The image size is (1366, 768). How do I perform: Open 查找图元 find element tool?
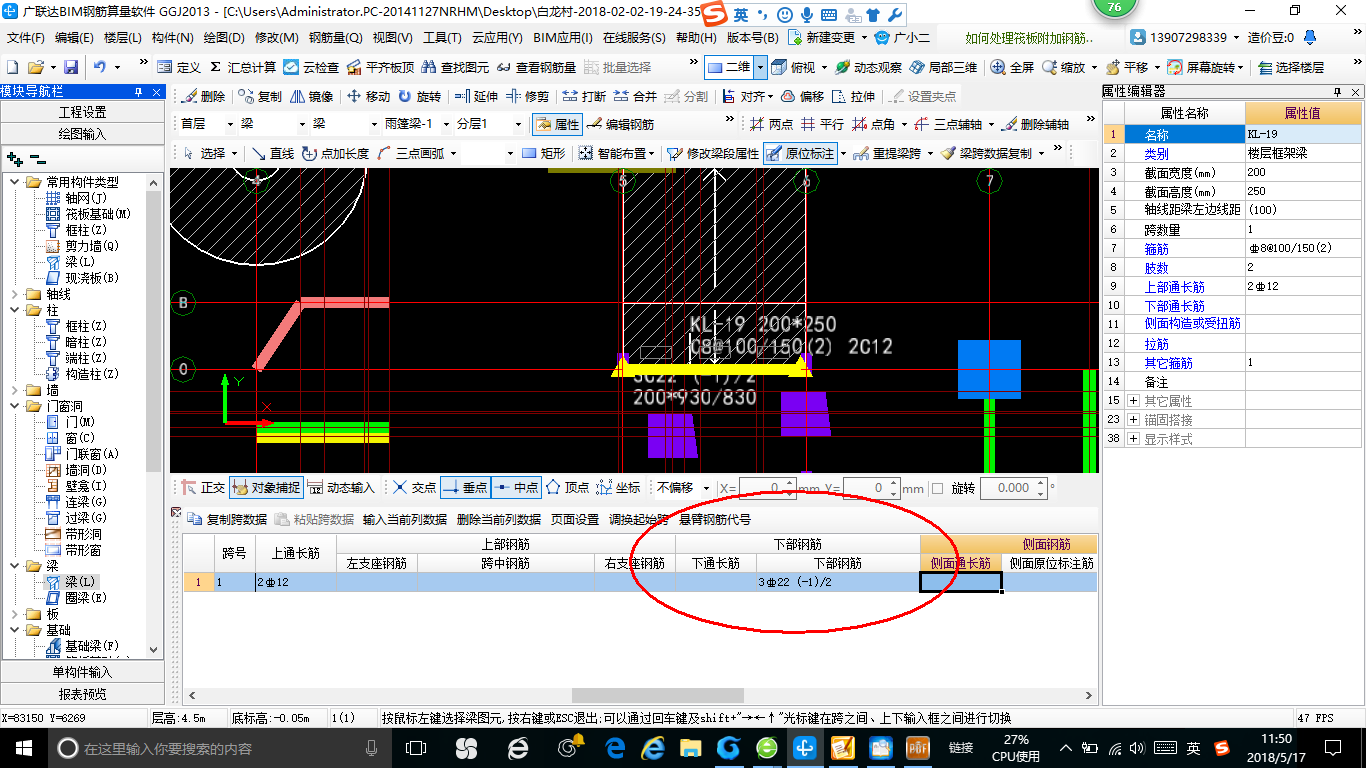click(x=455, y=67)
